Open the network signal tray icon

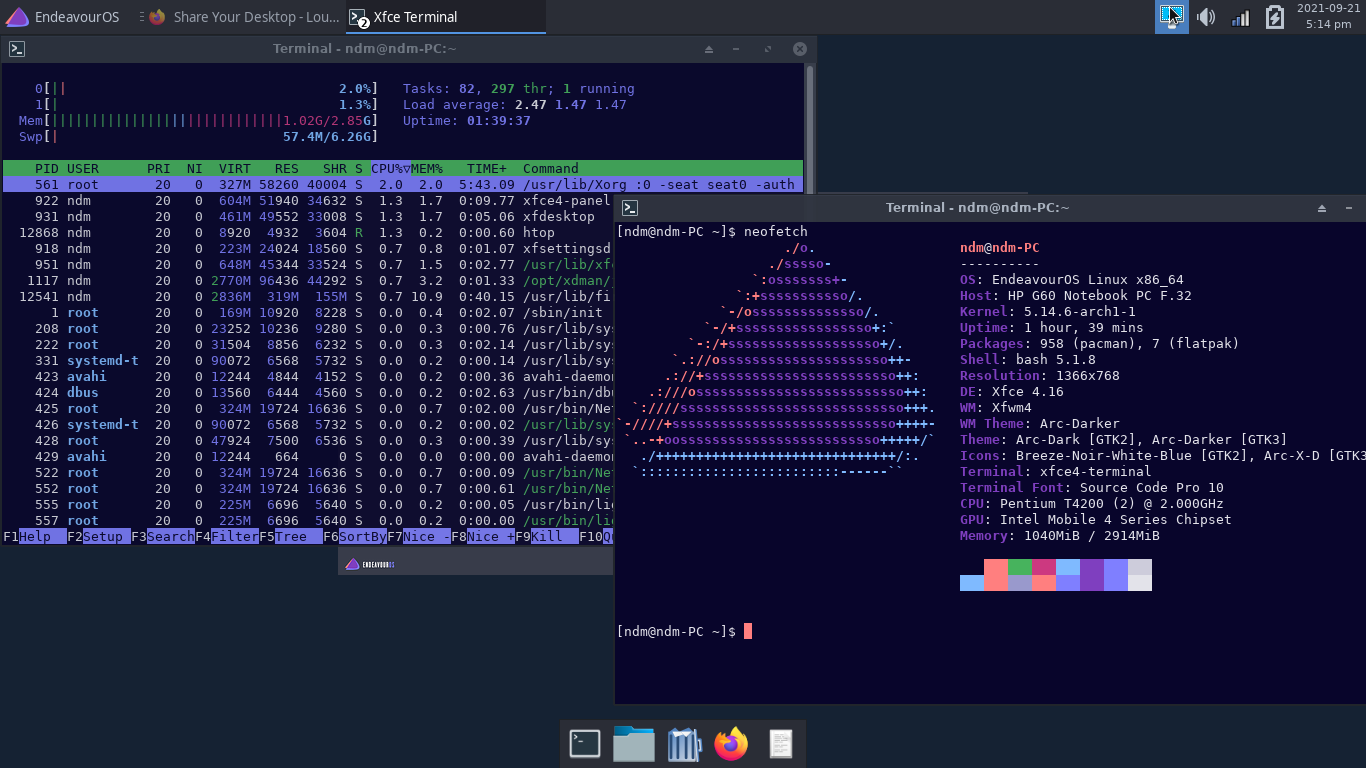point(1240,17)
